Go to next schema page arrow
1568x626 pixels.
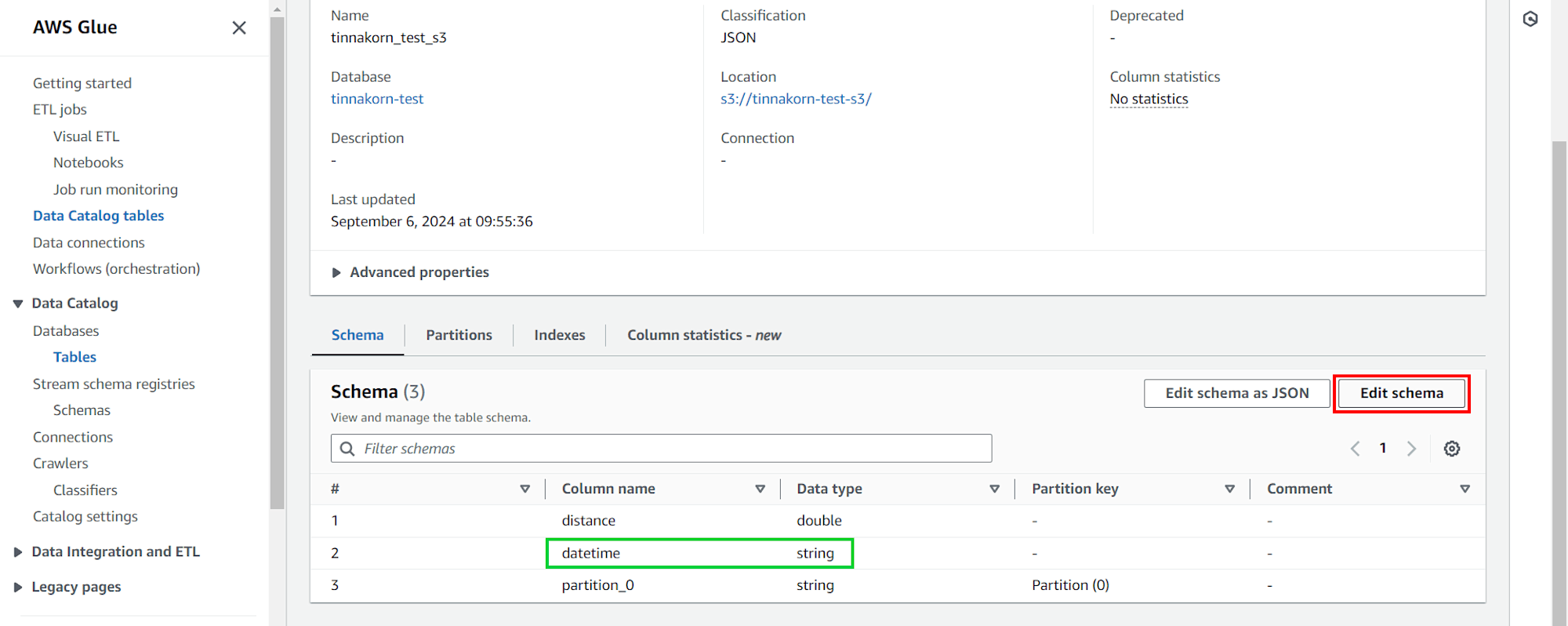coord(1411,449)
